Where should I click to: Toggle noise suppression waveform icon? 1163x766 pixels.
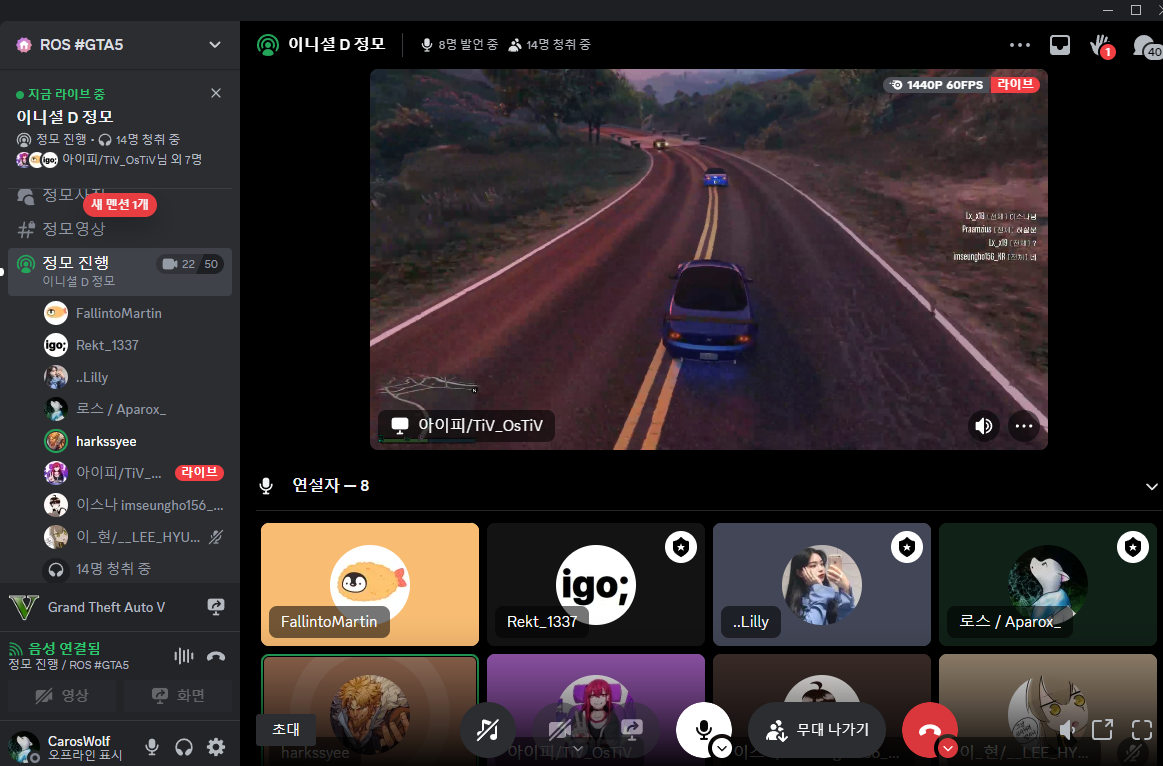[183, 656]
